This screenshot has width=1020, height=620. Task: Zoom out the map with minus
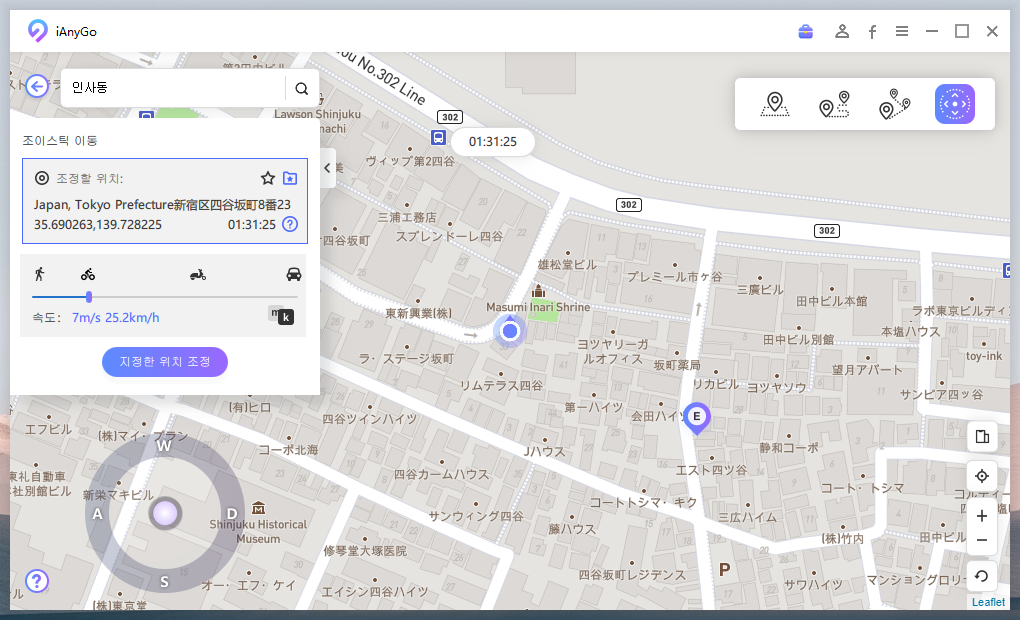click(982, 540)
